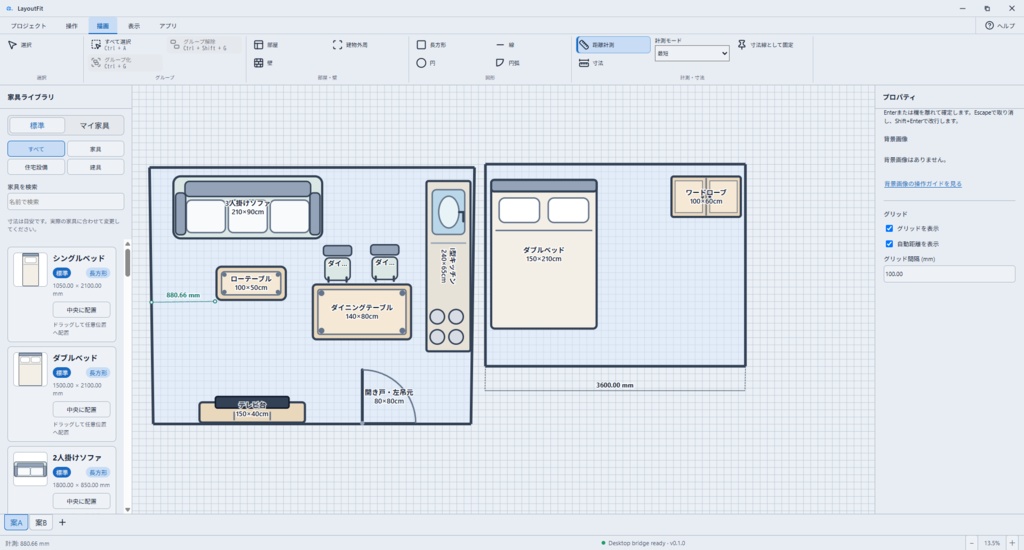Click 中央に配置 for ダブルベッド

[82, 410]
